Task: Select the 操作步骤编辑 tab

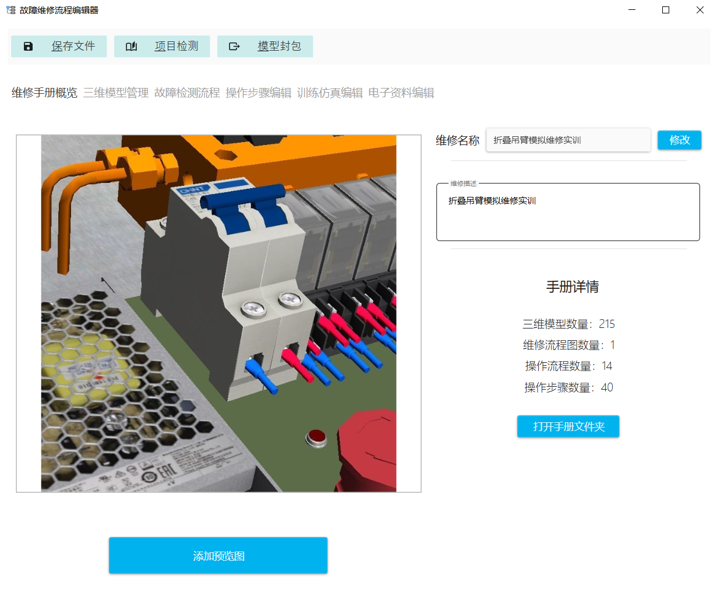Action: click(258, 93)
